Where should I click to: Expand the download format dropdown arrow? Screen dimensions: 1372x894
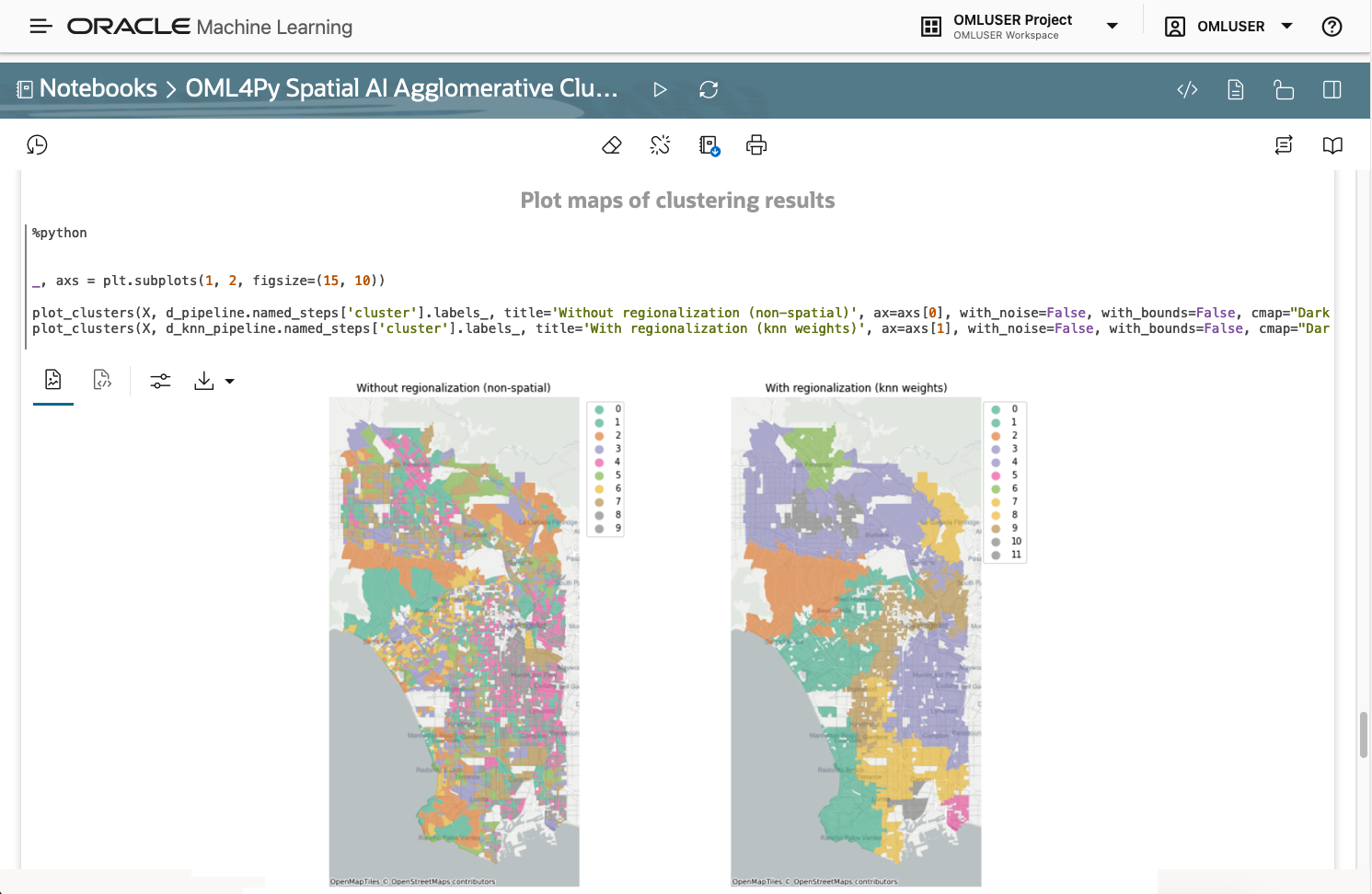tap(229, 381)
